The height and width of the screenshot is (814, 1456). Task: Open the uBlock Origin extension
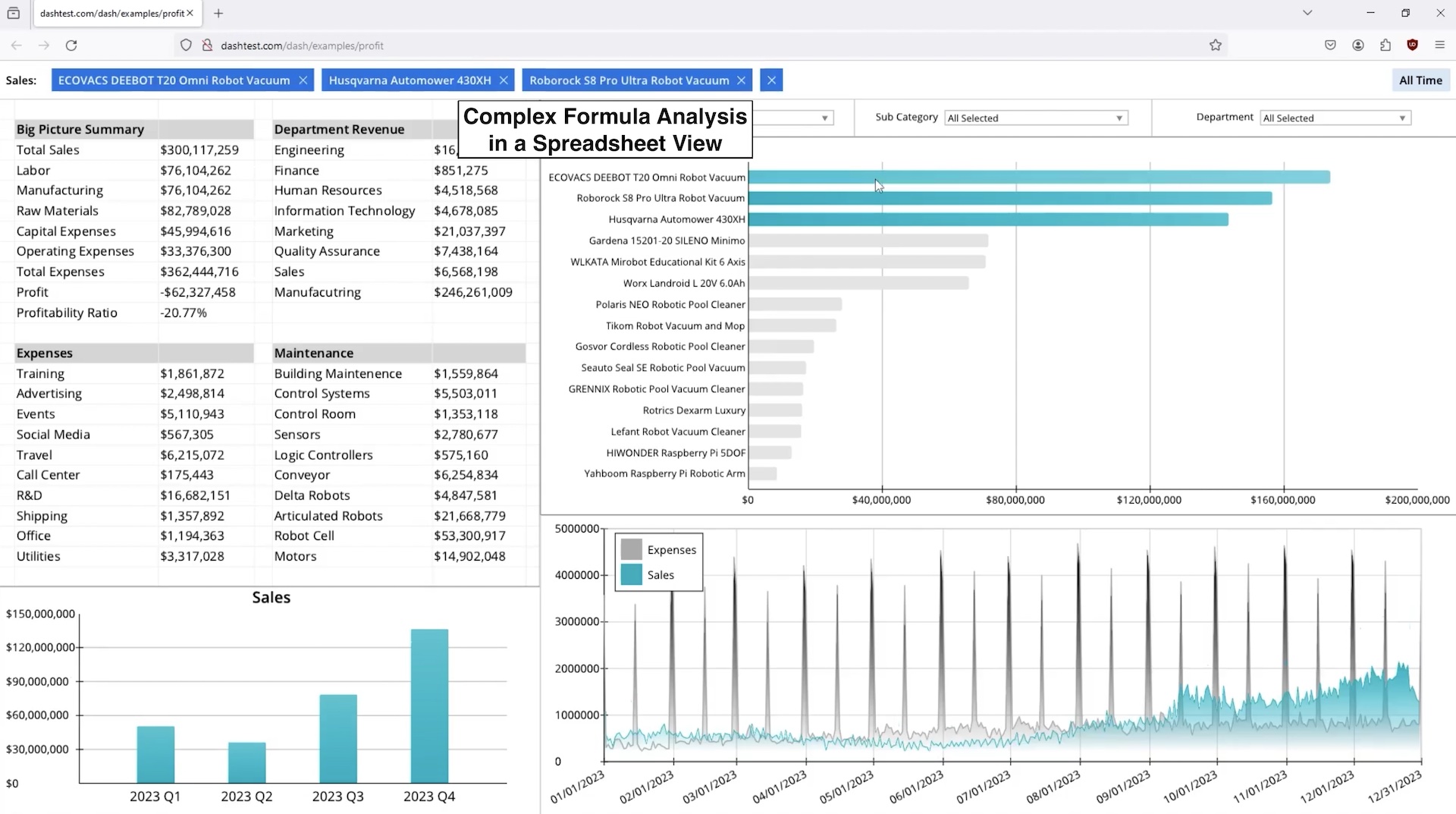coord(1412,45)
